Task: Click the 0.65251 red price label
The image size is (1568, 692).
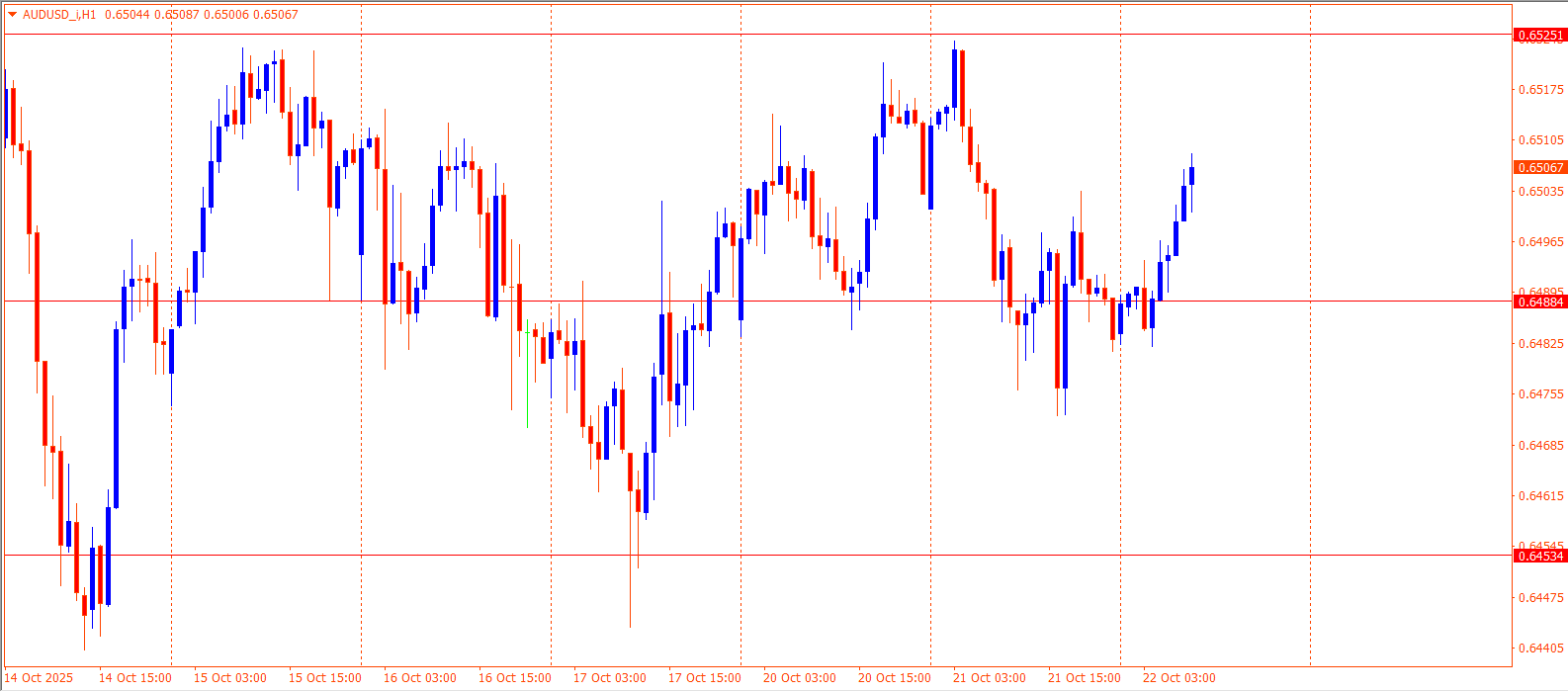Action: [x=1540, y=36]
